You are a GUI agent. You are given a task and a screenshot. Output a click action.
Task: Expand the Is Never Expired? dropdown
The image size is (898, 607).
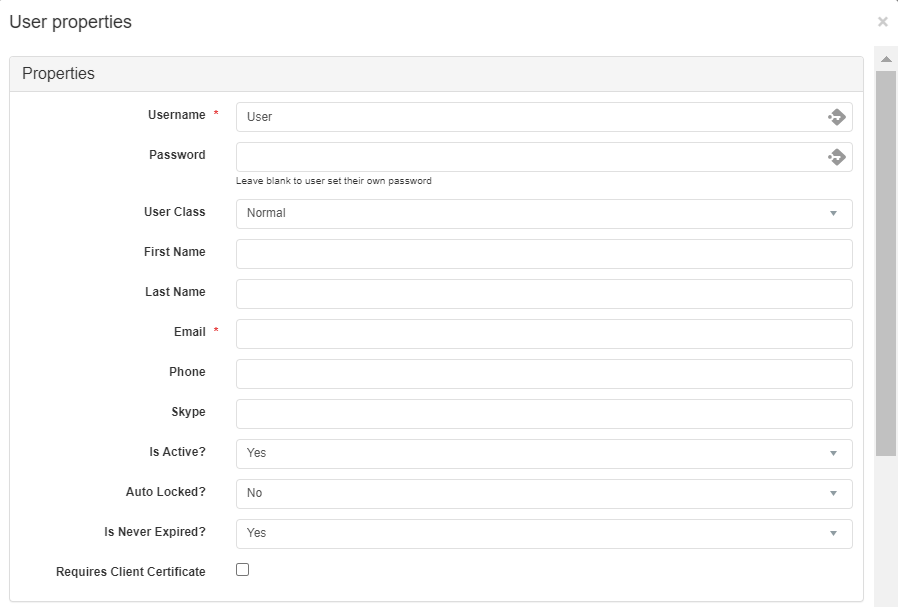544,534
